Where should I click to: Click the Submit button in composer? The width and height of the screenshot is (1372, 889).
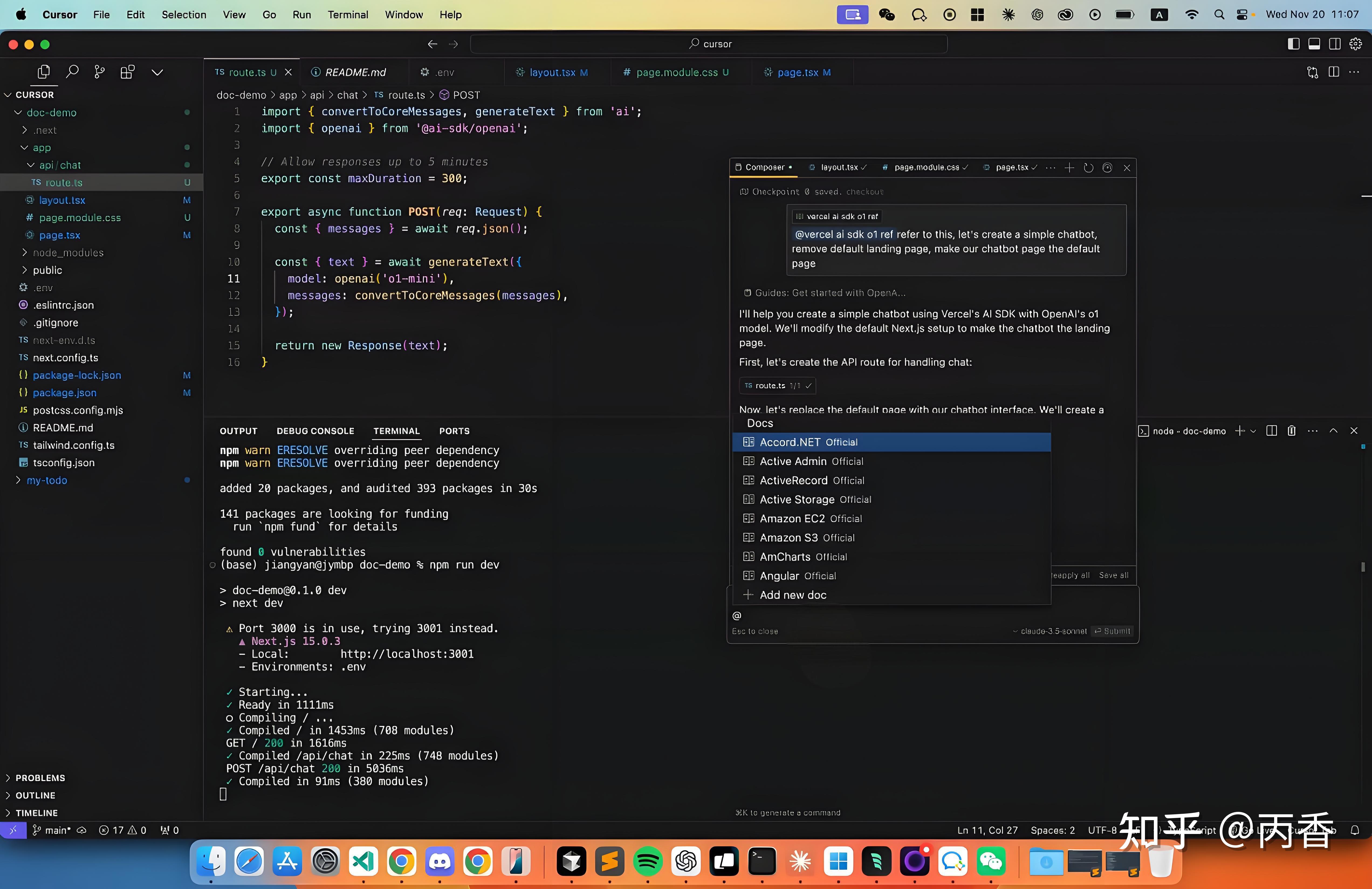tap(1113, 631)
